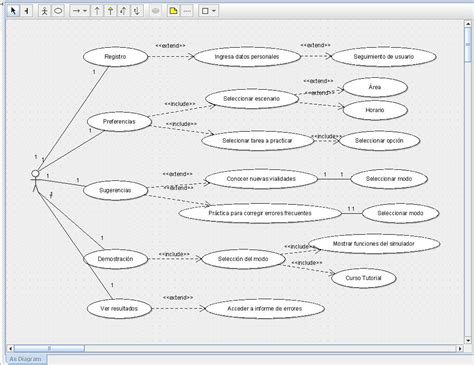Click the extend label before Seguimiento de usuario

pyautogui.click(x=316, y=45)
